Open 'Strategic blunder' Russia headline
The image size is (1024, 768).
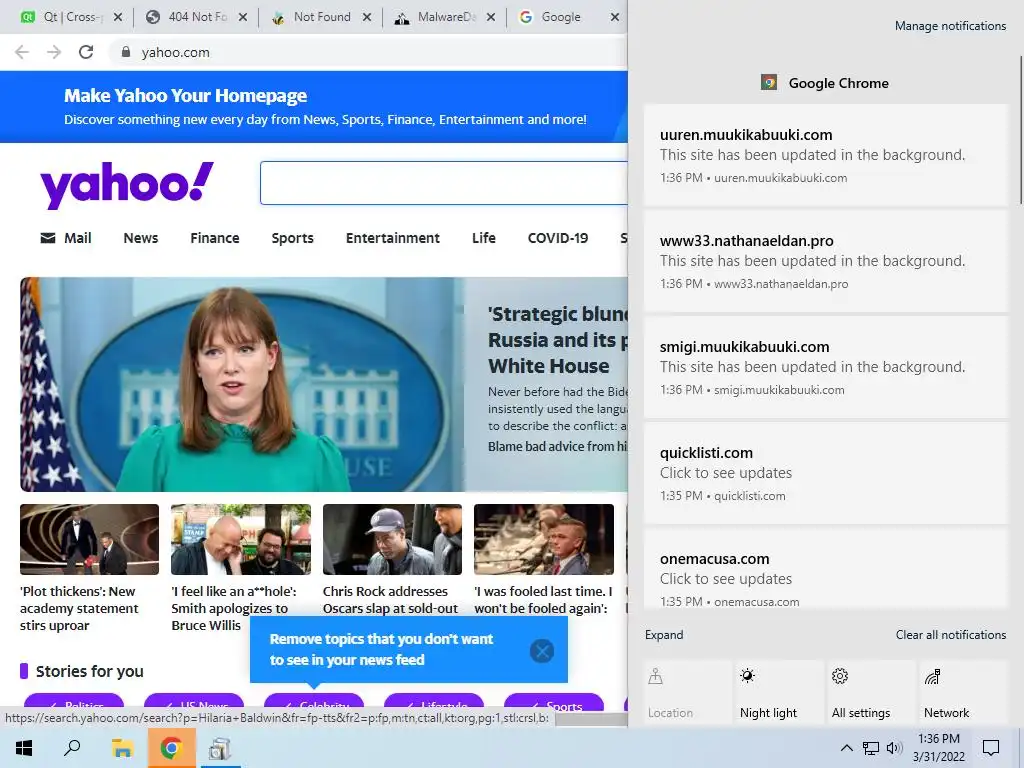tap(558, 340)
